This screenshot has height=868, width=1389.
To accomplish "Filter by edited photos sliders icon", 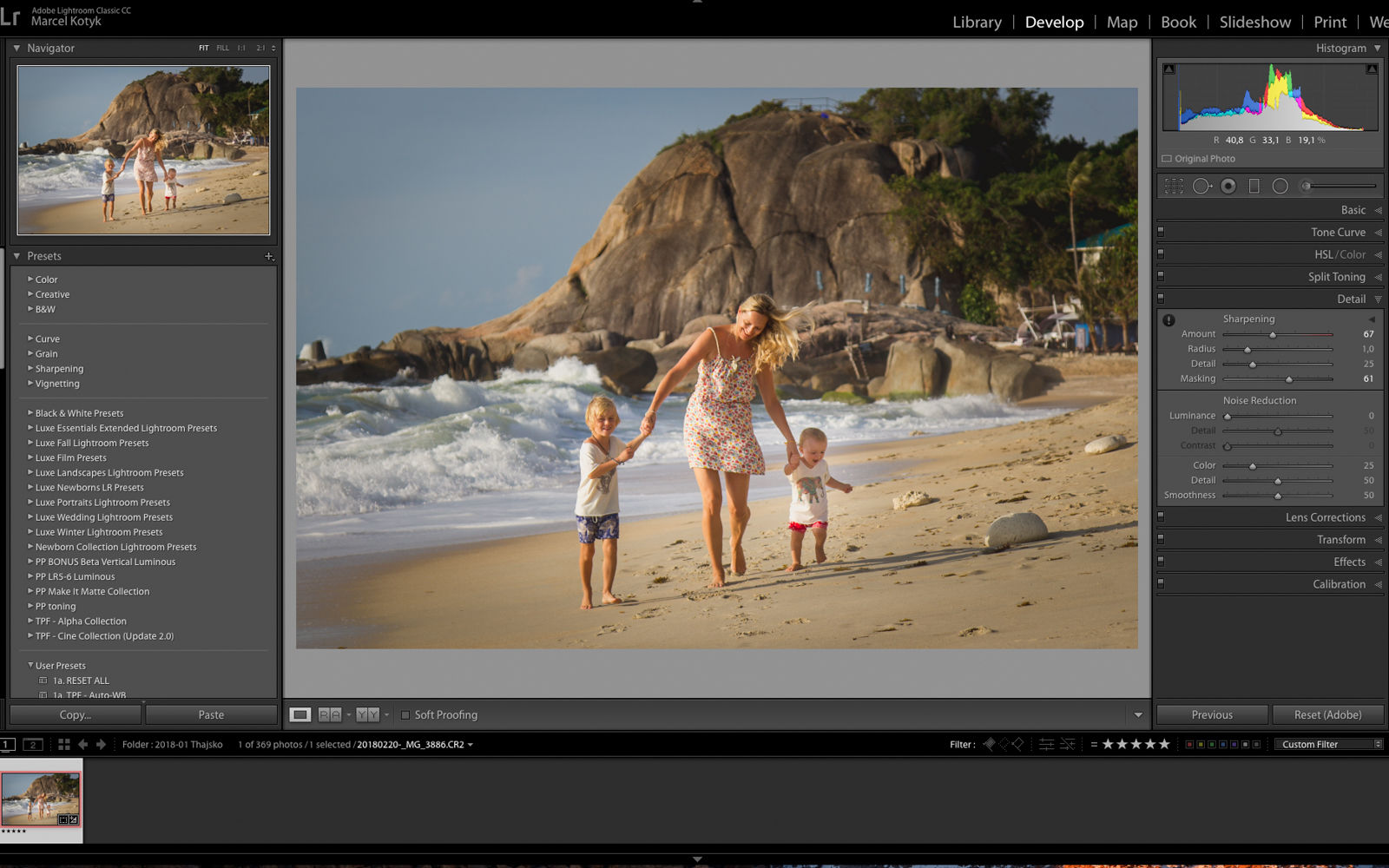I will (x=1047, y=744).
